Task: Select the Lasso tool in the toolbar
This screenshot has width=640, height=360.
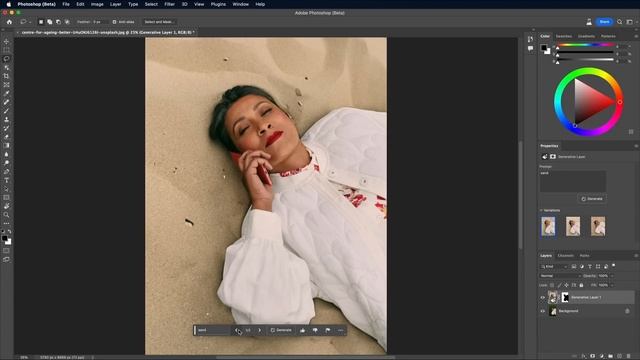Action: pyautogui.click(x=6, y=59)
